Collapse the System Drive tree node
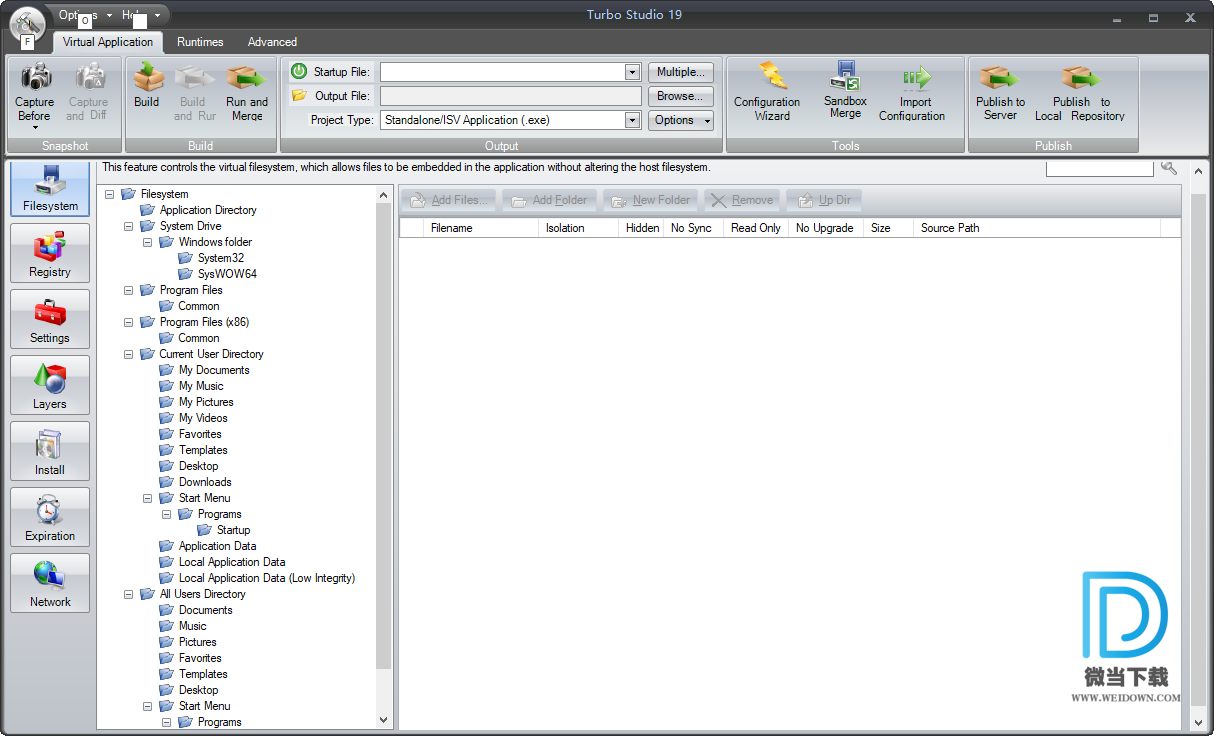 (x=129, y=226)
